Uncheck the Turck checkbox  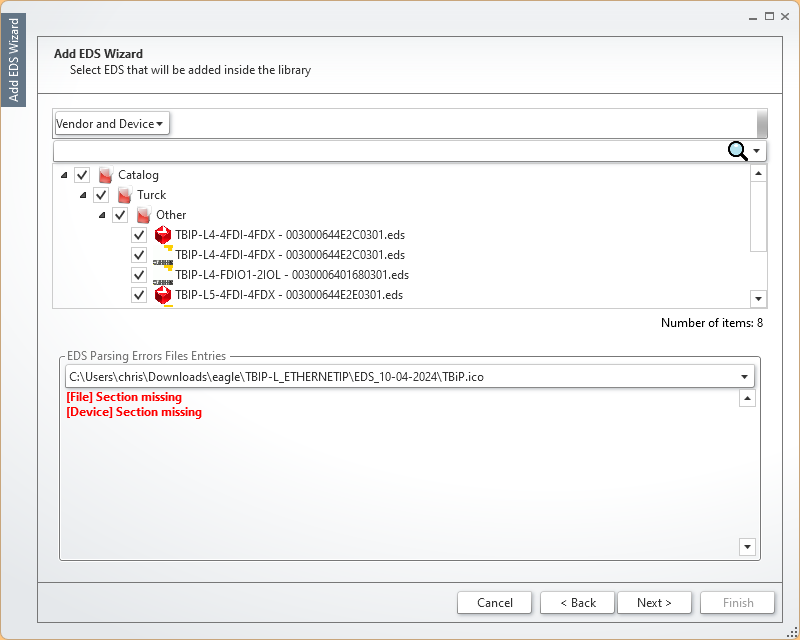point(101,195)
